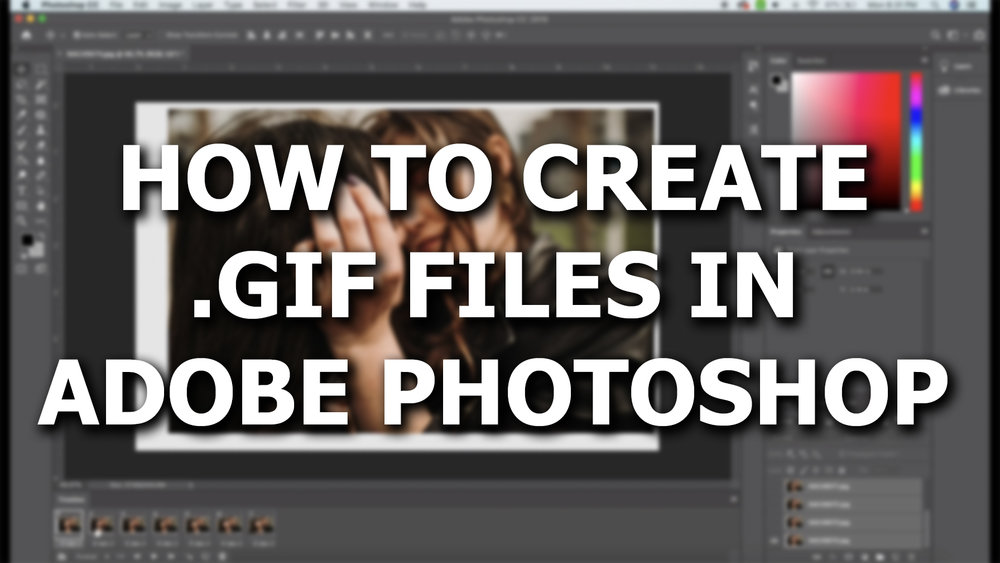Select the Brush tool
Image resolution: width=1000 pixels, height=563 pixels.
coord(22,130)
